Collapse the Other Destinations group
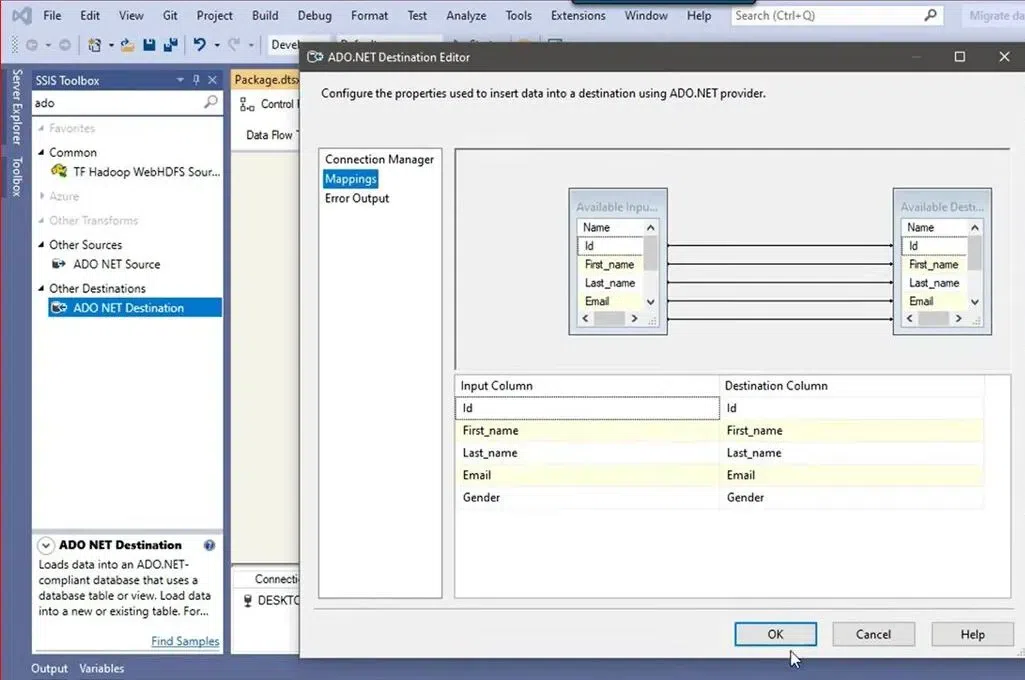 41,289
